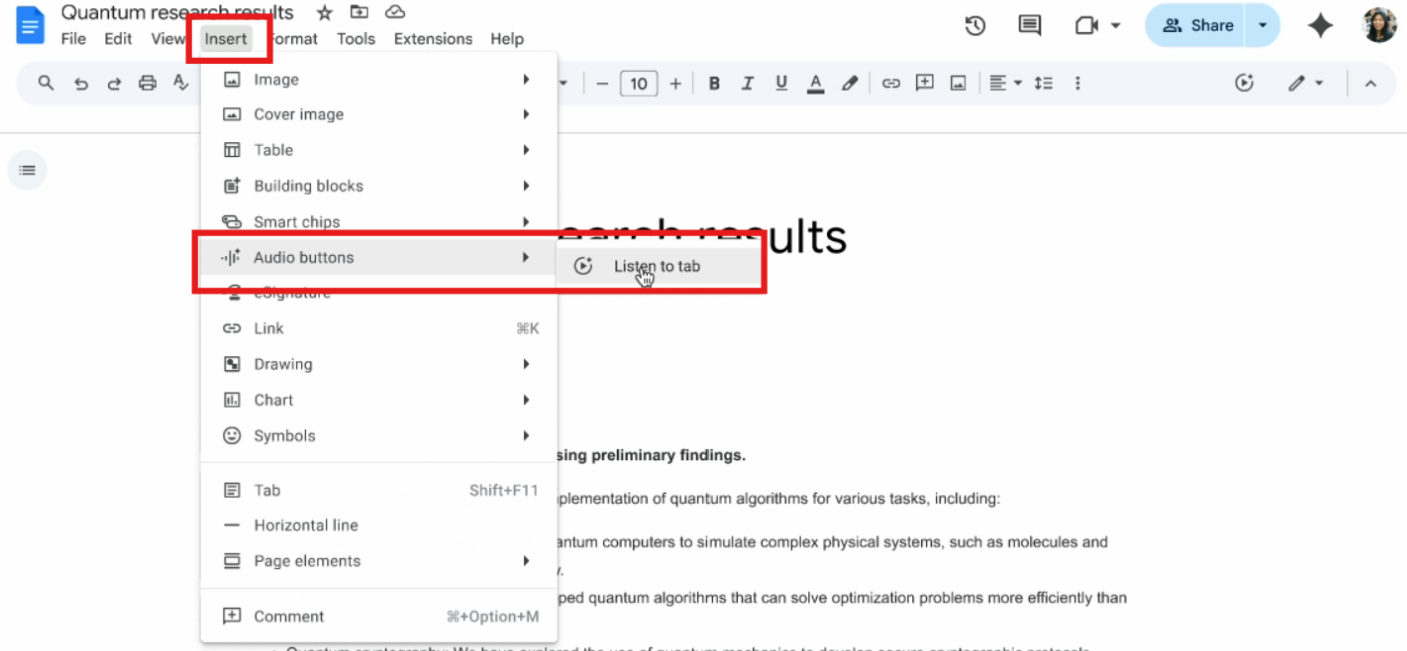The image size is (1407, 651).
Task: Click the undo arrow
Action: tap(81, 84)
